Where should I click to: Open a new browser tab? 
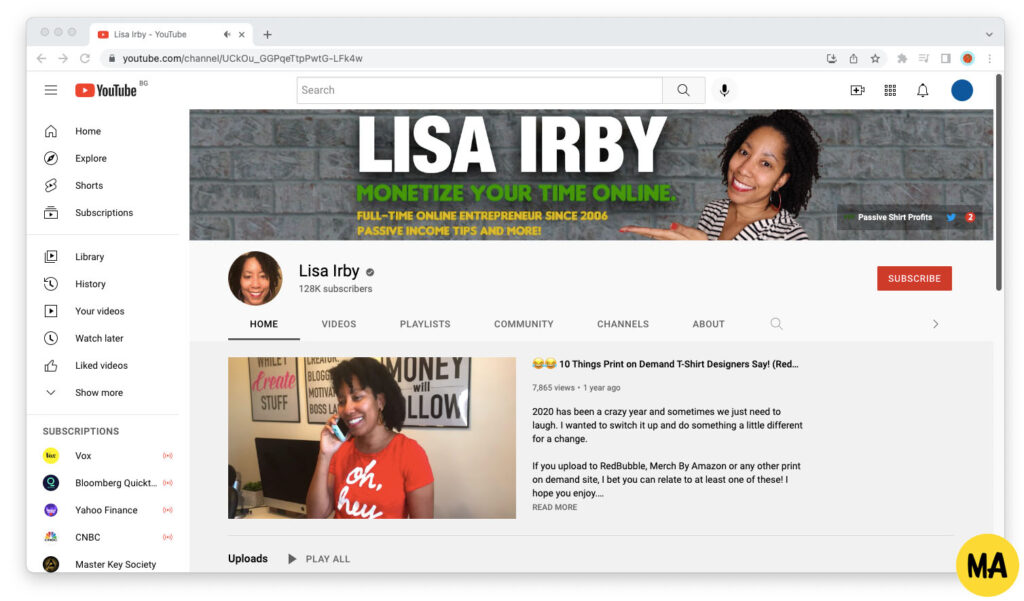click(267, 35)
